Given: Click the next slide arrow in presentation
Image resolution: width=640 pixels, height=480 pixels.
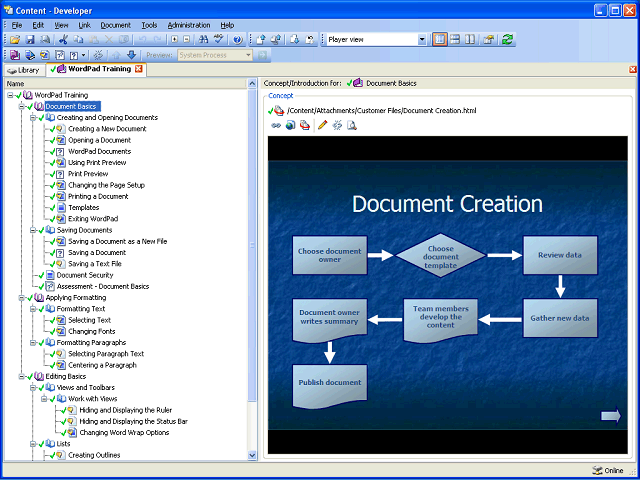Looking at the screenshot, I should pos(611,416).
